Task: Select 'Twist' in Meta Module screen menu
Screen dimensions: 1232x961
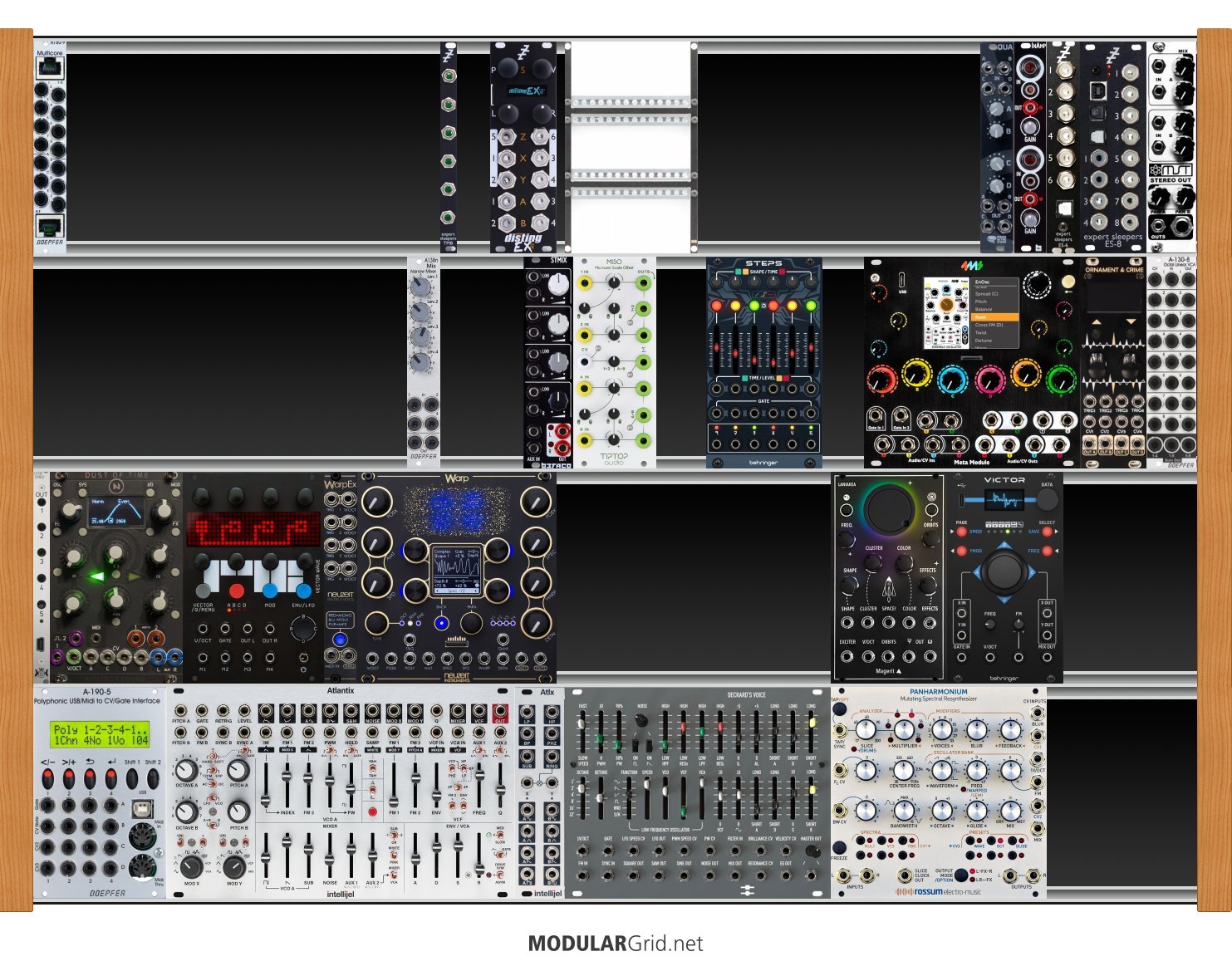Action: click(981, 332)
